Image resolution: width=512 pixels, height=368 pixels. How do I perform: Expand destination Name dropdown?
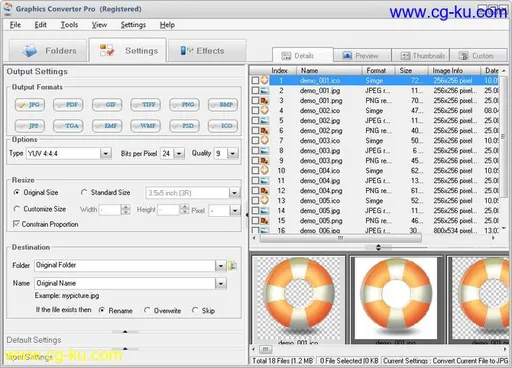(220, 284)
